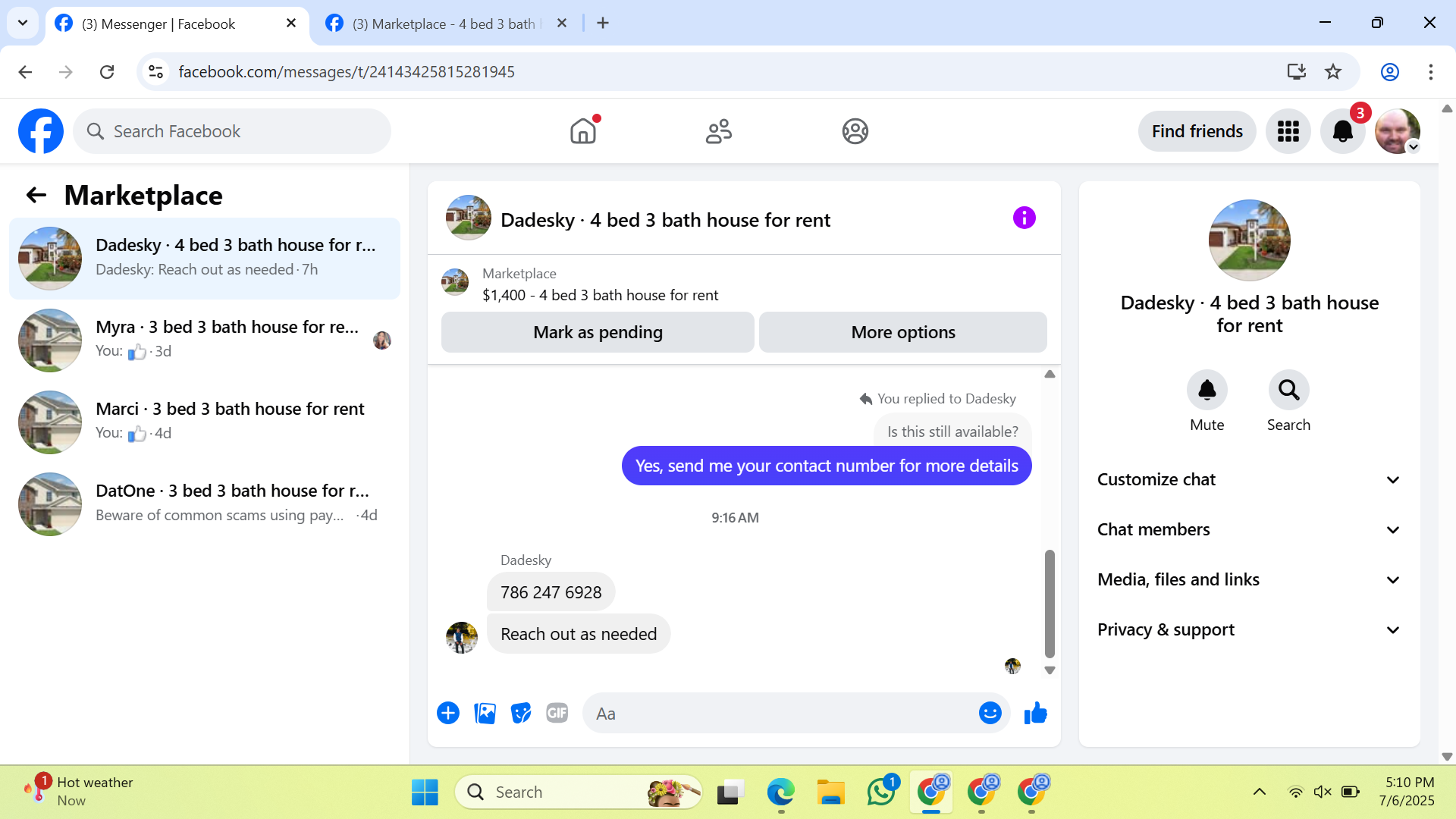1456x819 pixels.
Task: Expand Chat members section
Action: tap(1249, 529)
